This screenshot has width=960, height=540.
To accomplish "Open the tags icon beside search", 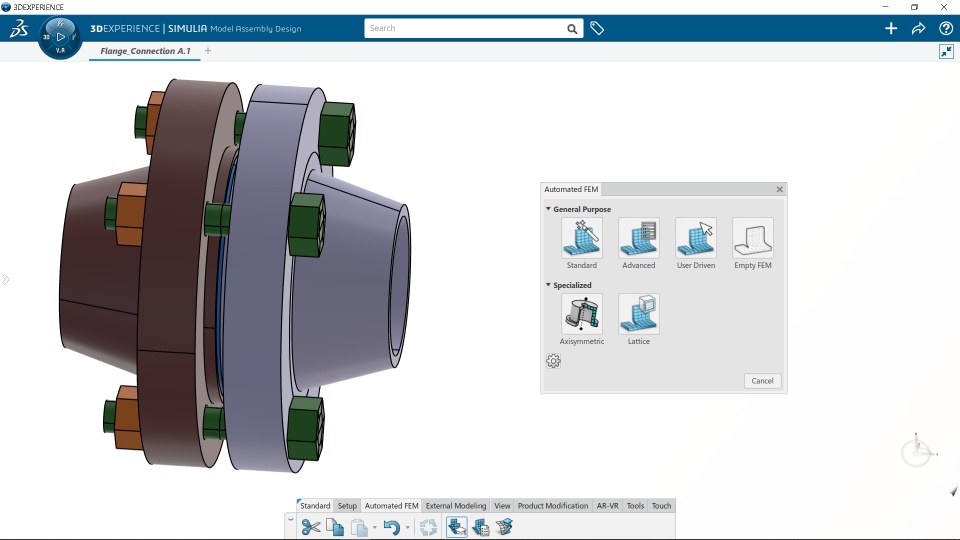I will click(597, 29).
